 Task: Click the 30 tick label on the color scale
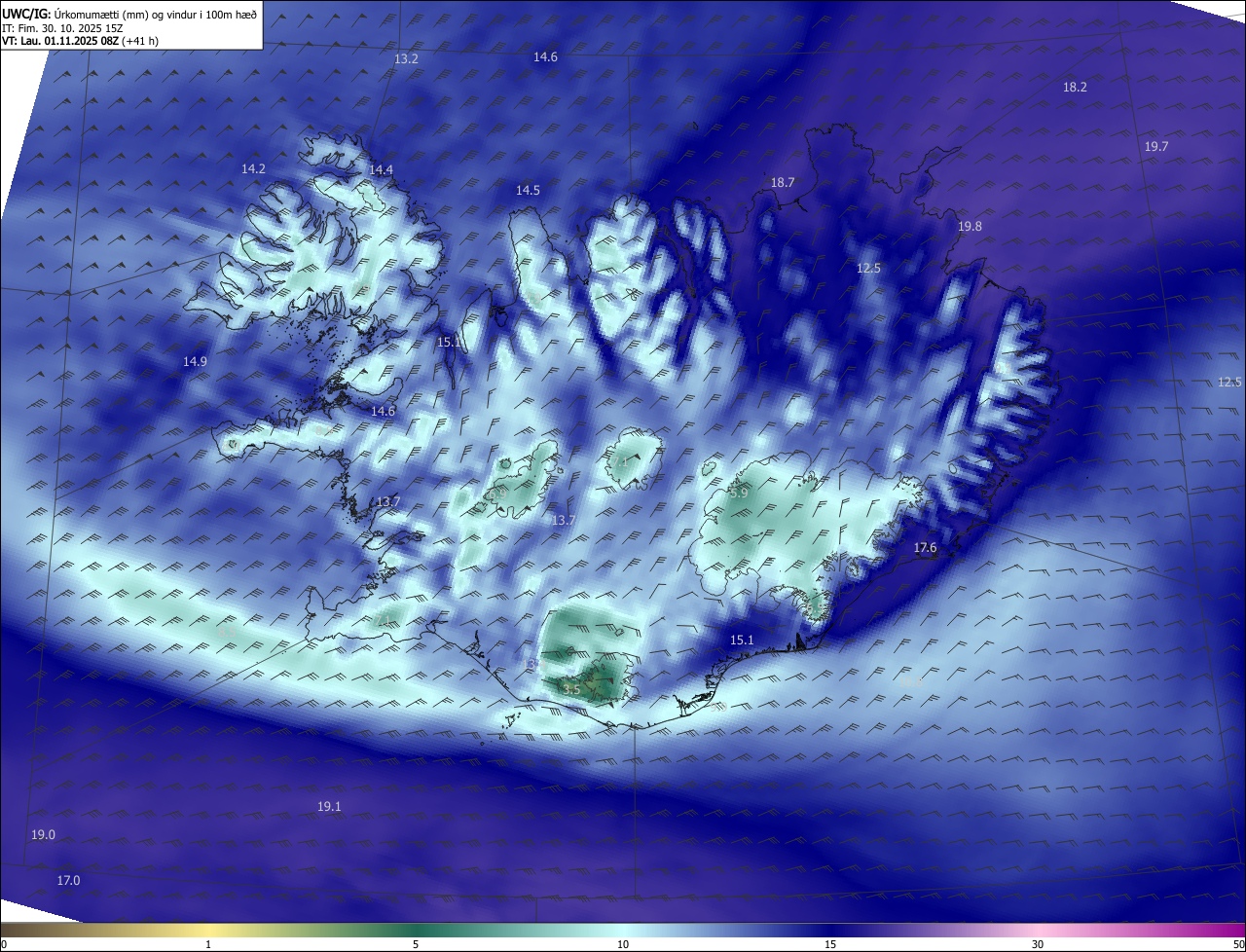(1038, 944)
